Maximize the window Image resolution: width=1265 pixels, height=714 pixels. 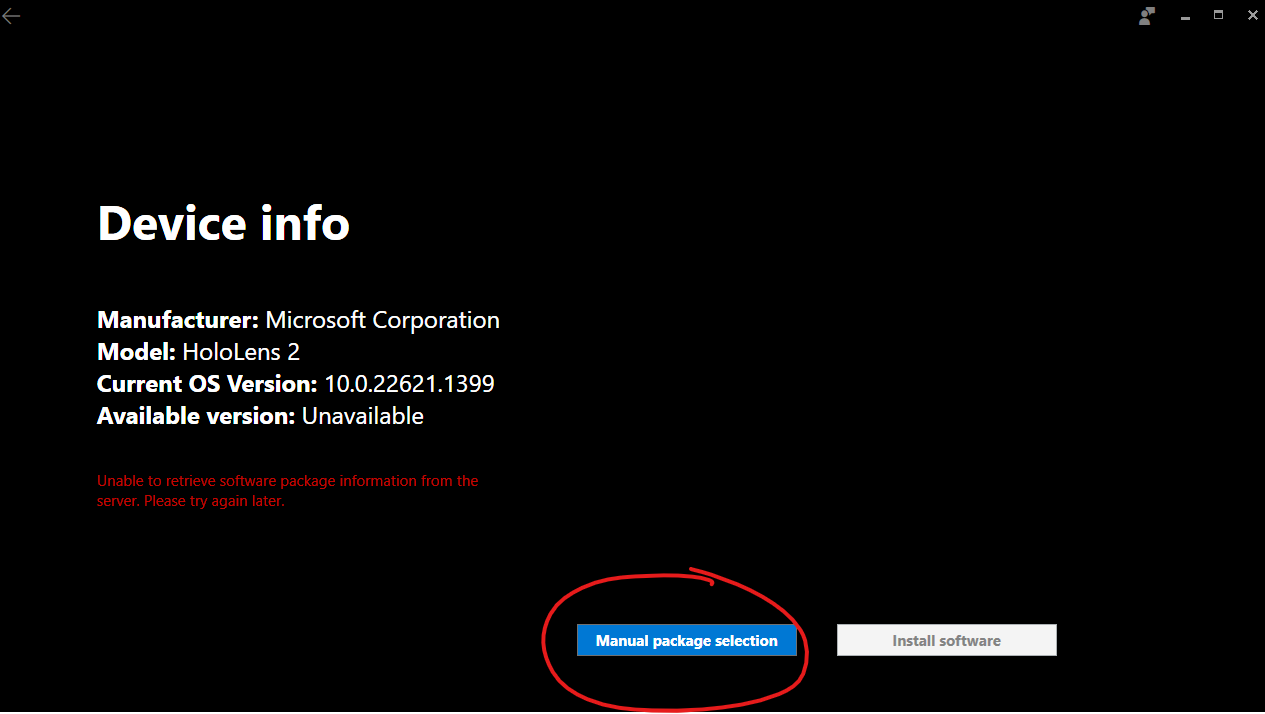point(1218,15)
